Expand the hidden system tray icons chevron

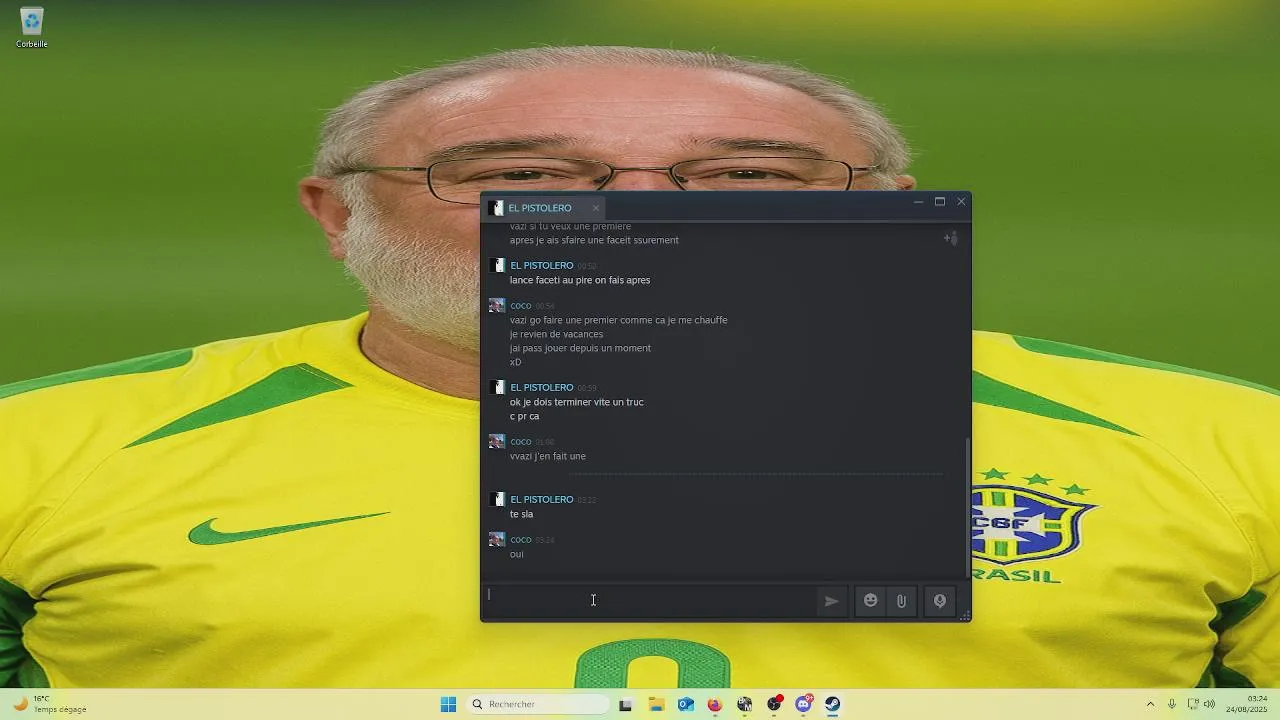1150,704
